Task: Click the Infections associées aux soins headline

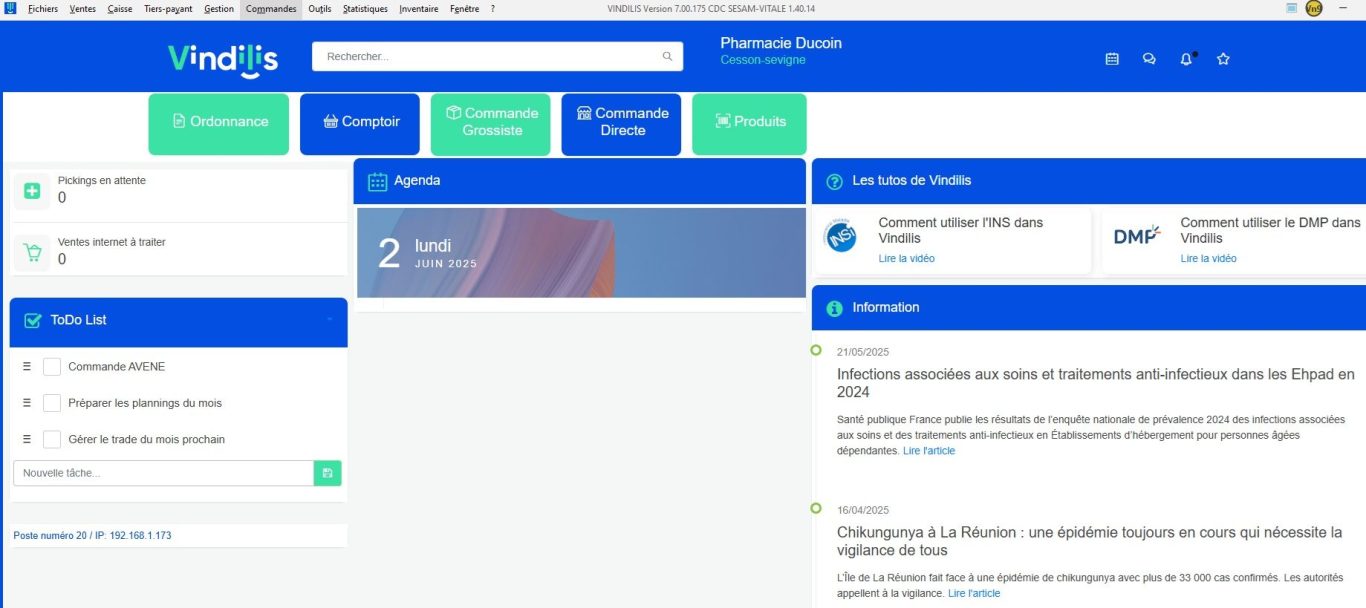Action: pos(1096,383)
